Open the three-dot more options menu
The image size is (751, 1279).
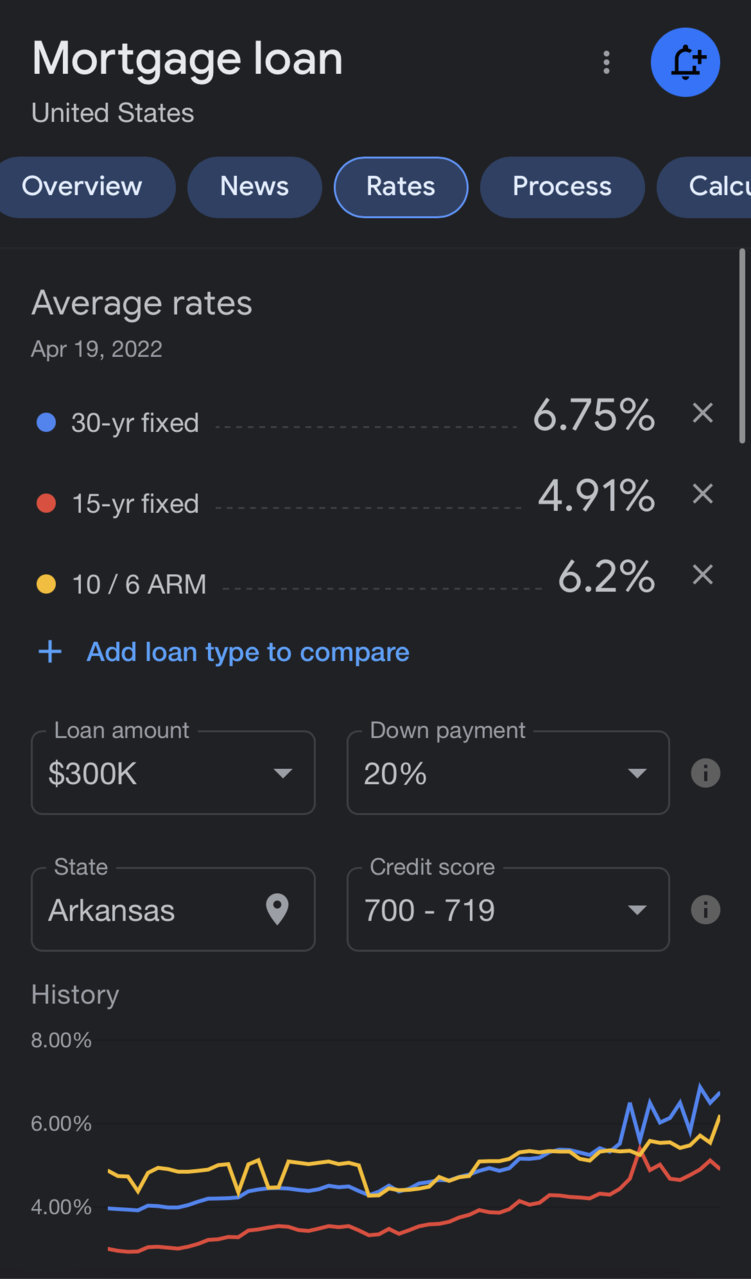coord(606,63)
